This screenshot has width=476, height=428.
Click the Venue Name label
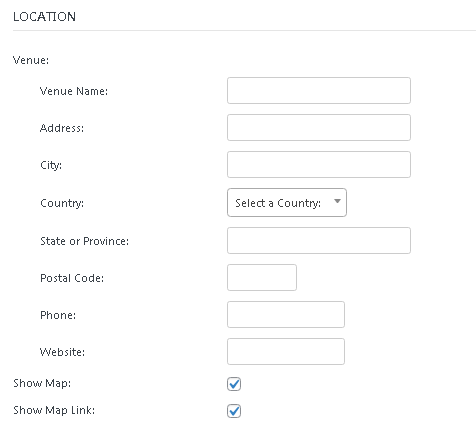point(74,91)
